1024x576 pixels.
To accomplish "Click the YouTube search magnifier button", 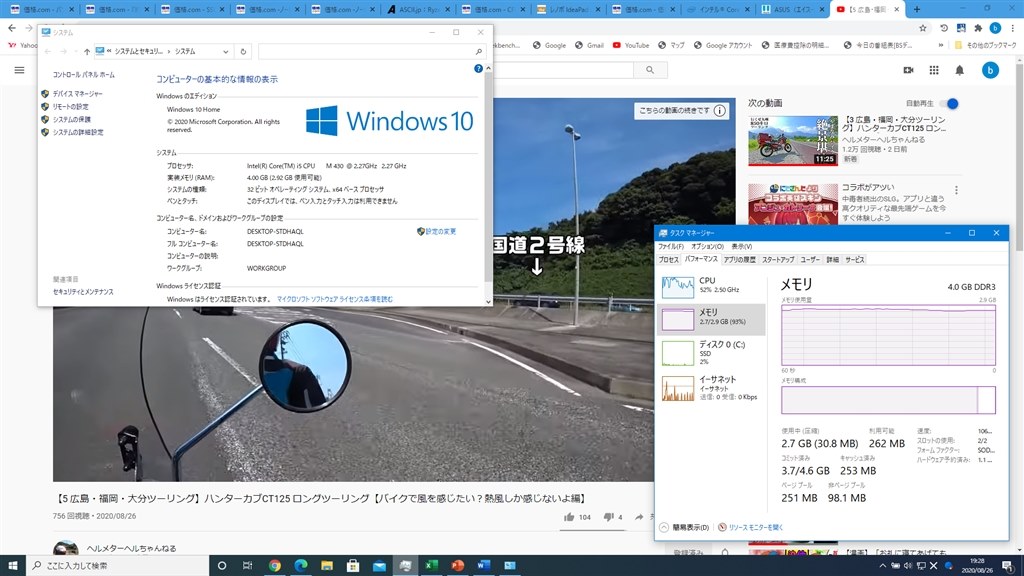I will (650, 70).
